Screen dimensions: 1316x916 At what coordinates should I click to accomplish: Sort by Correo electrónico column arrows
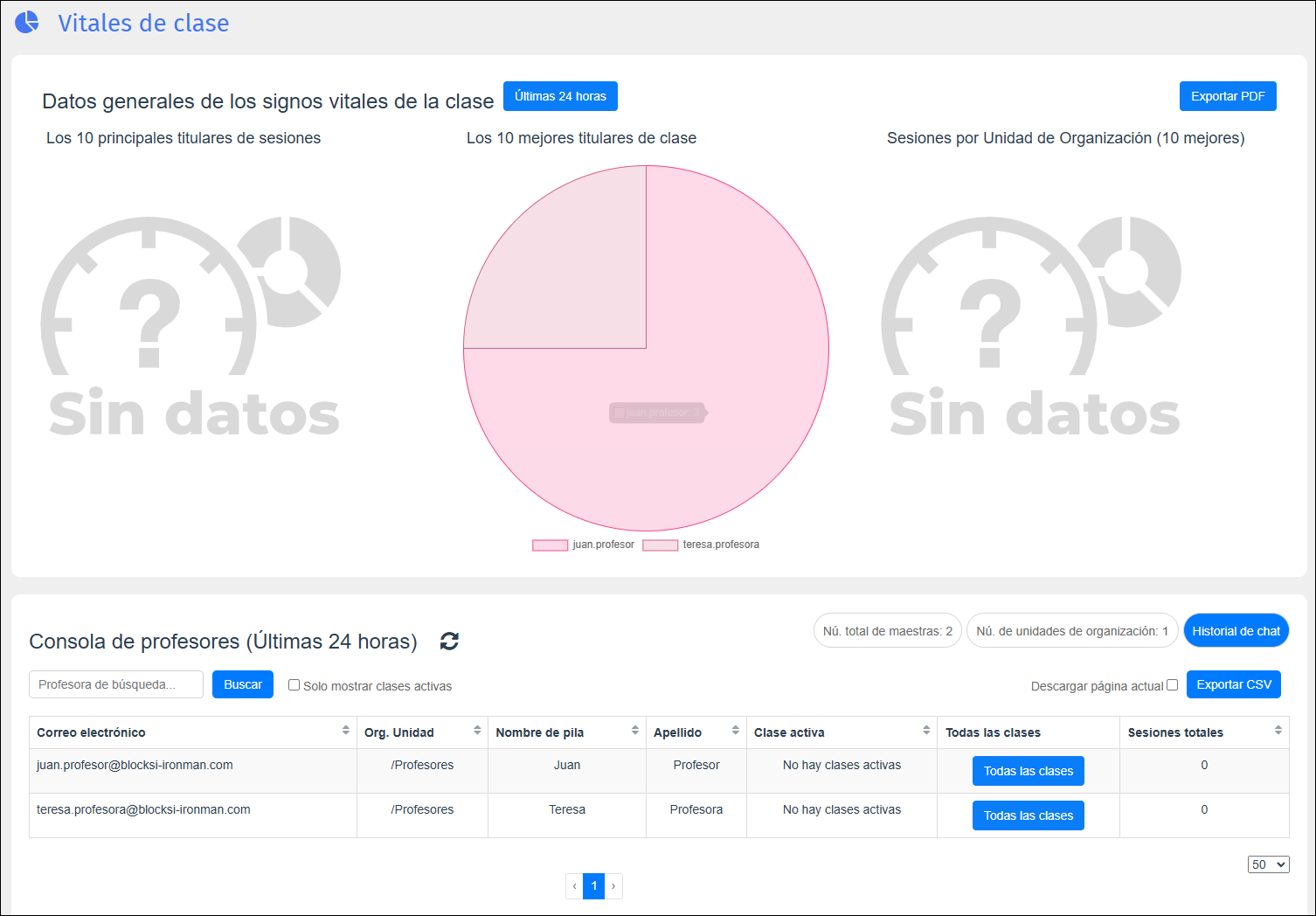[346, 731]
